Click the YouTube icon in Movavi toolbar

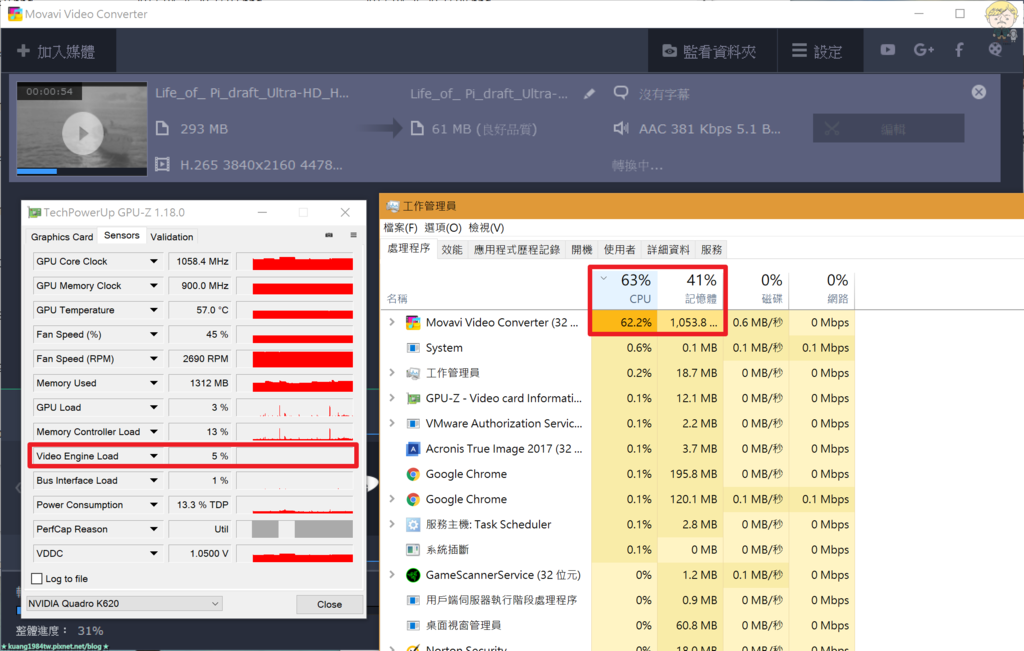point(888,50)
